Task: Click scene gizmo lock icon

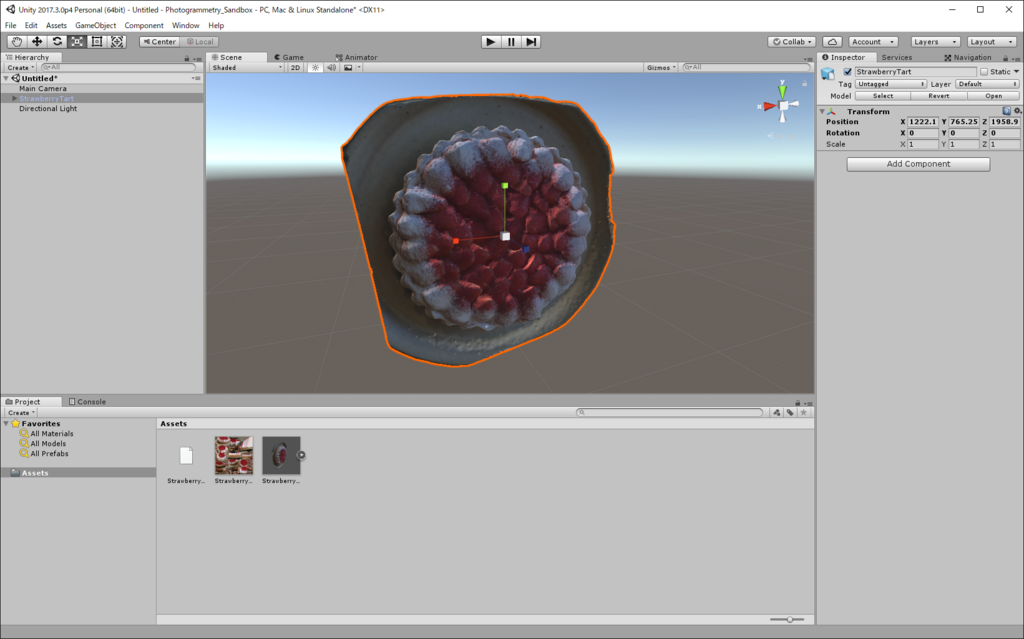Action: point(805,84)
